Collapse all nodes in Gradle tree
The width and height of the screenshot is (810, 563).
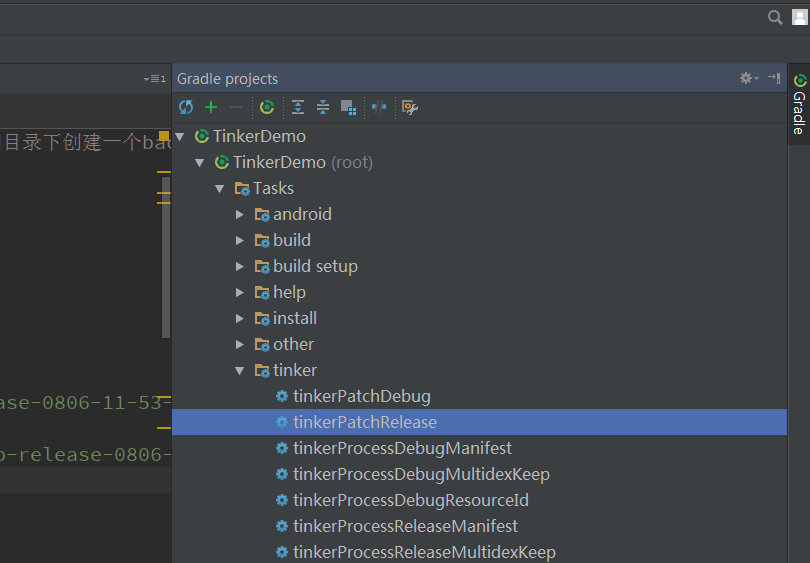323,107
